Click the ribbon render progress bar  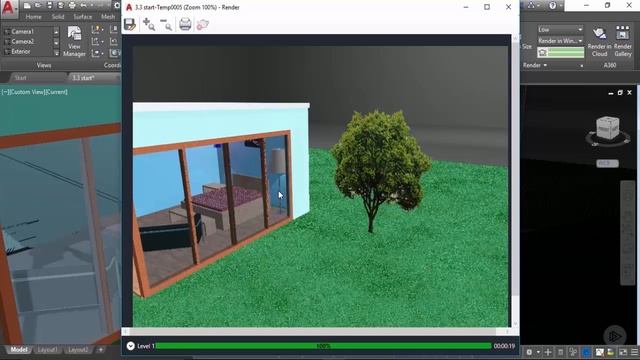[x=560, y=52]
